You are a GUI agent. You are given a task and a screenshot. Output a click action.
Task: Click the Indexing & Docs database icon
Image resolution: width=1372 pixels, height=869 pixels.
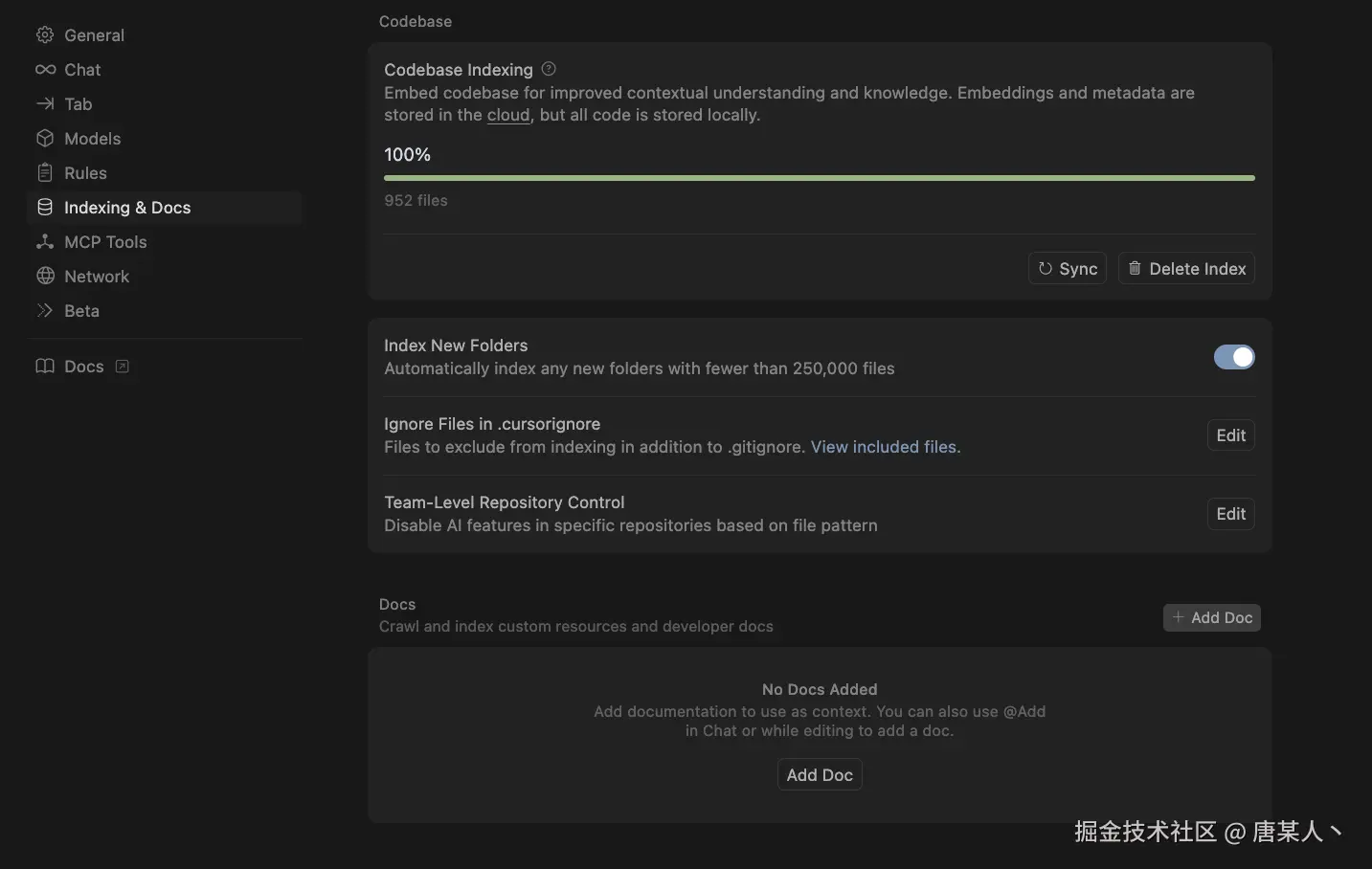pyautogui.click(x=45, y=208)
